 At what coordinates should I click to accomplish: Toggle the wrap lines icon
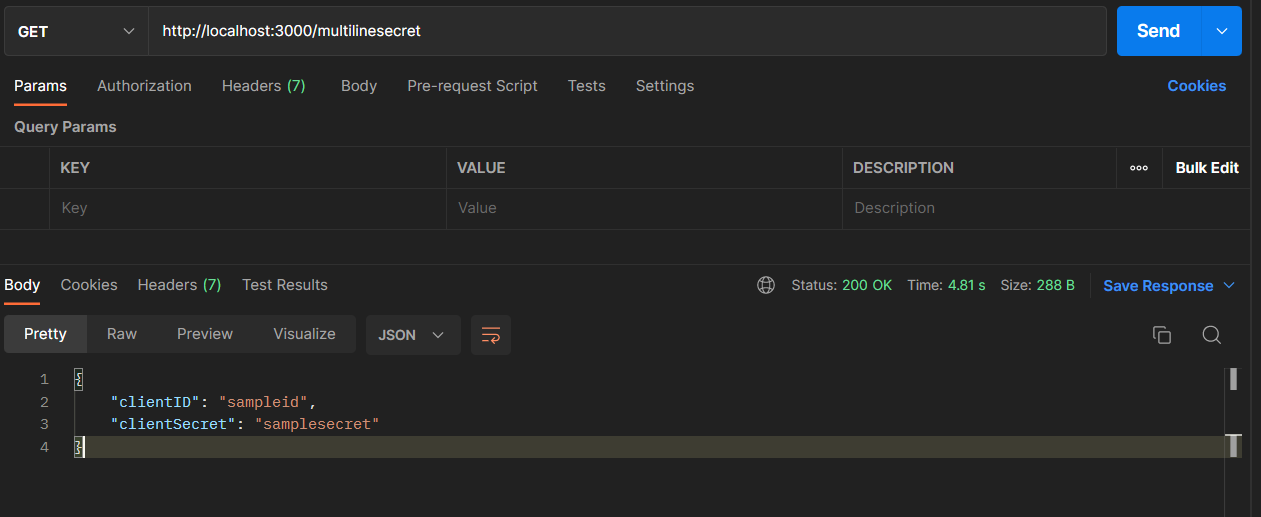coord(491,335)
